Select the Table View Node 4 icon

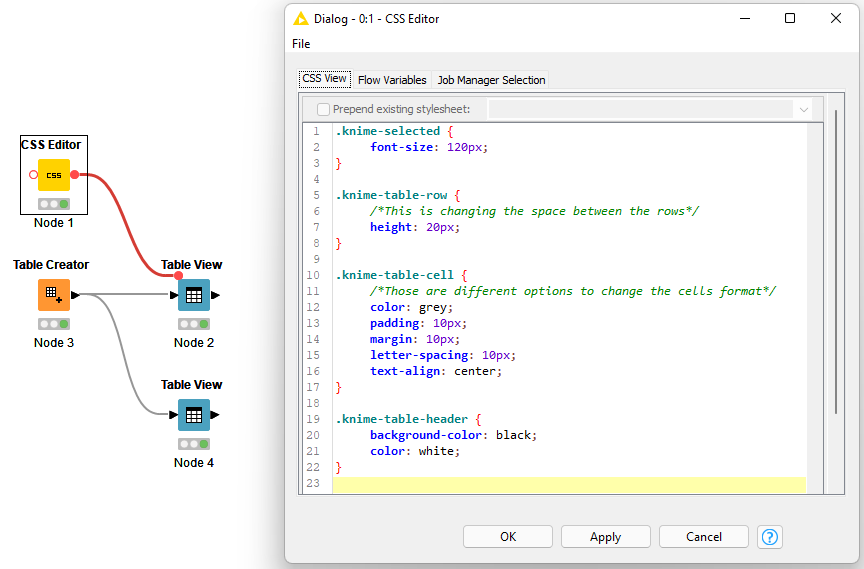coord(193,415)
